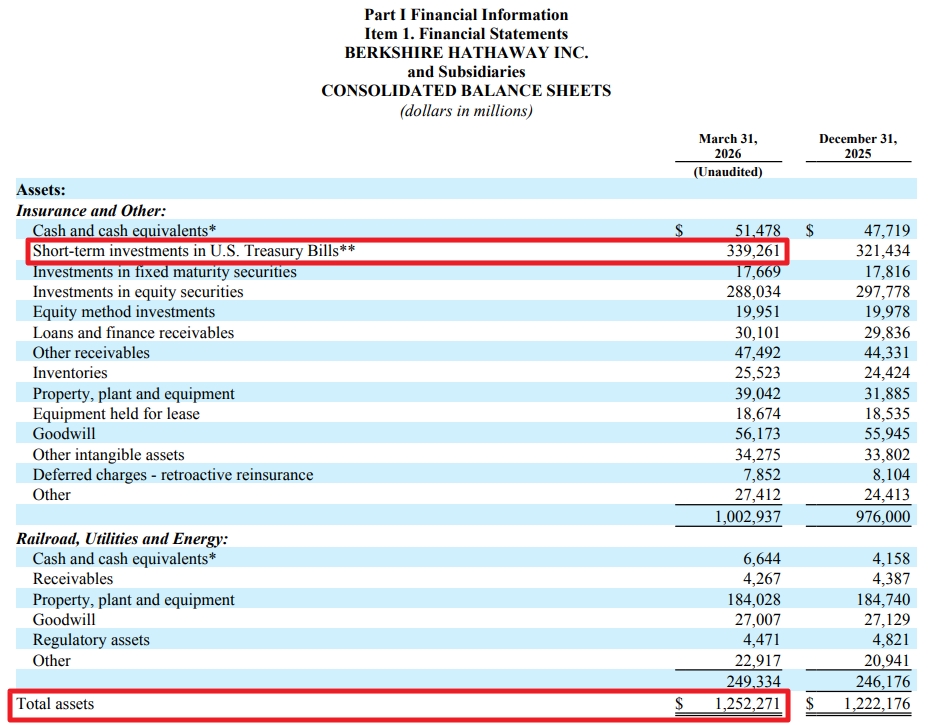Click the Regulatory assets row label
This screenshot has width=936, height=725.
pos(91,640)
